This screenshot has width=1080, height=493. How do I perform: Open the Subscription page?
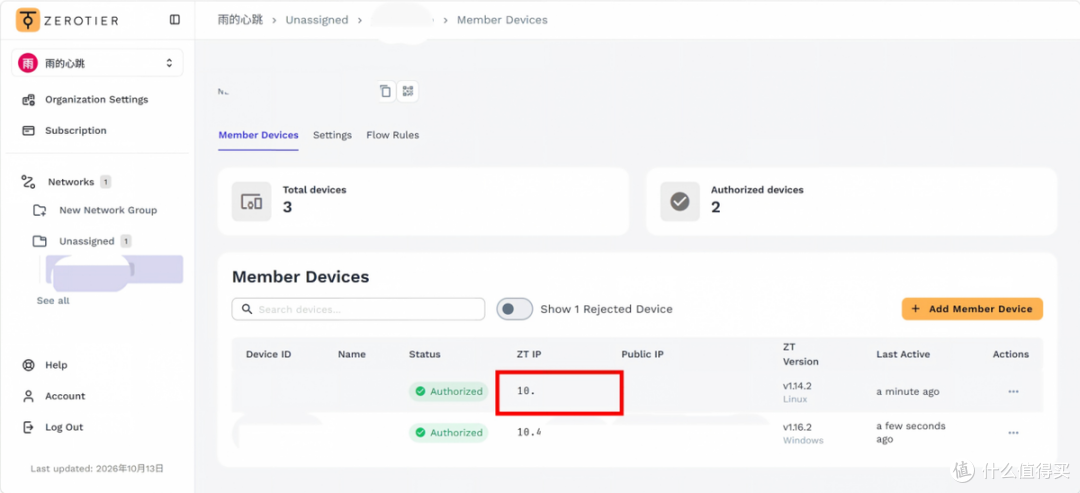pyautogui.click(x=76, y=131)
